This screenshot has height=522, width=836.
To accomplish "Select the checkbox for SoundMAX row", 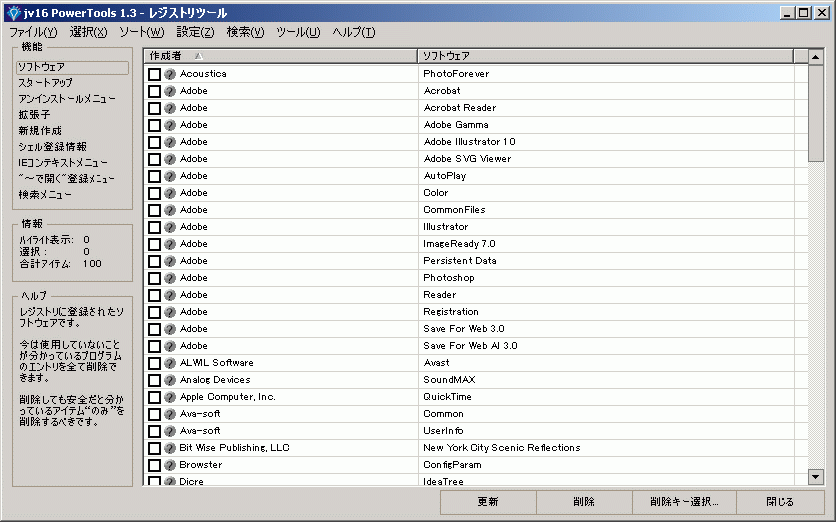I will (155, 380).
